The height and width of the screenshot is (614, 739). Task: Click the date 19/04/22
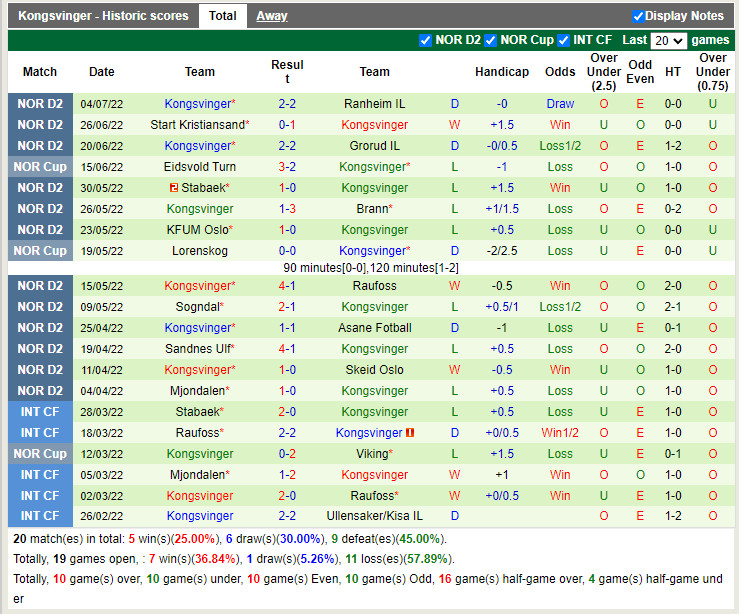(x=101, y=349)
